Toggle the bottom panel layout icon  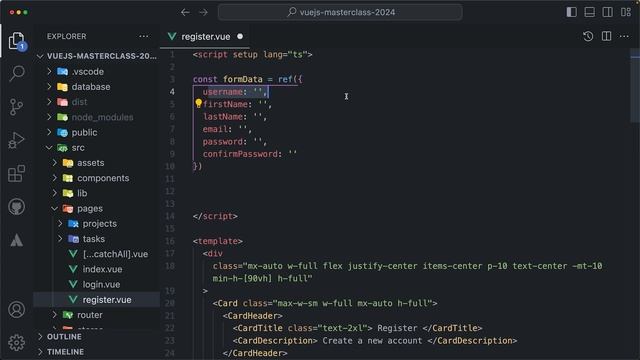point(589,12)
